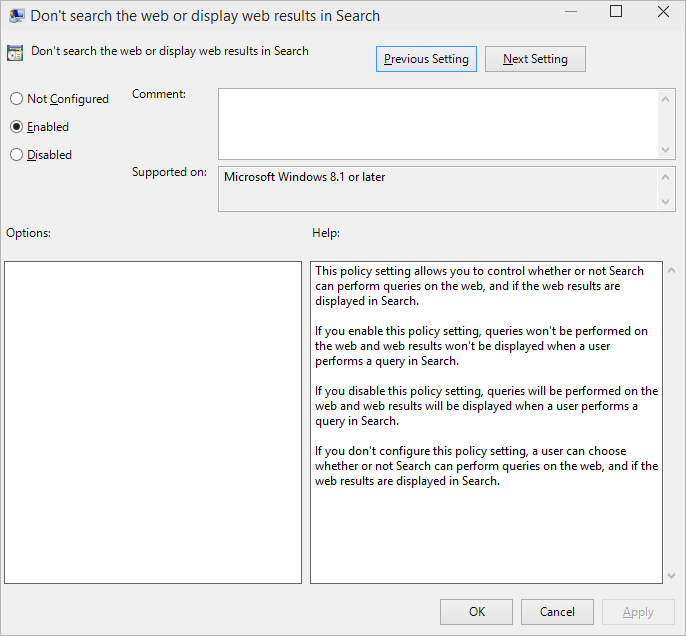Minimize the policy window
The width and height of the screenshot is (686, 636).
(x=571, y=12)
